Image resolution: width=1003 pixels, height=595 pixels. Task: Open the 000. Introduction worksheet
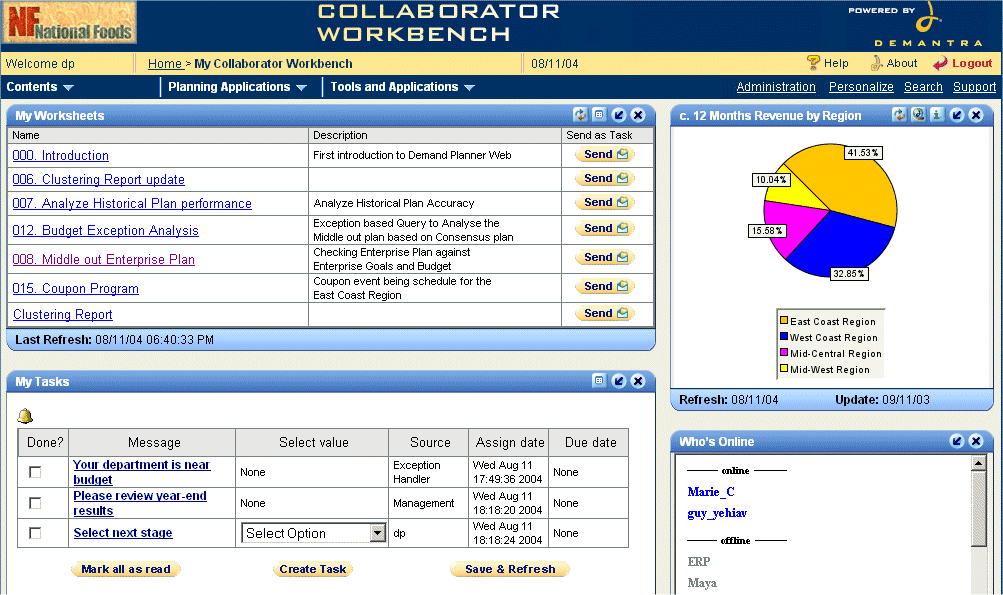61,155
